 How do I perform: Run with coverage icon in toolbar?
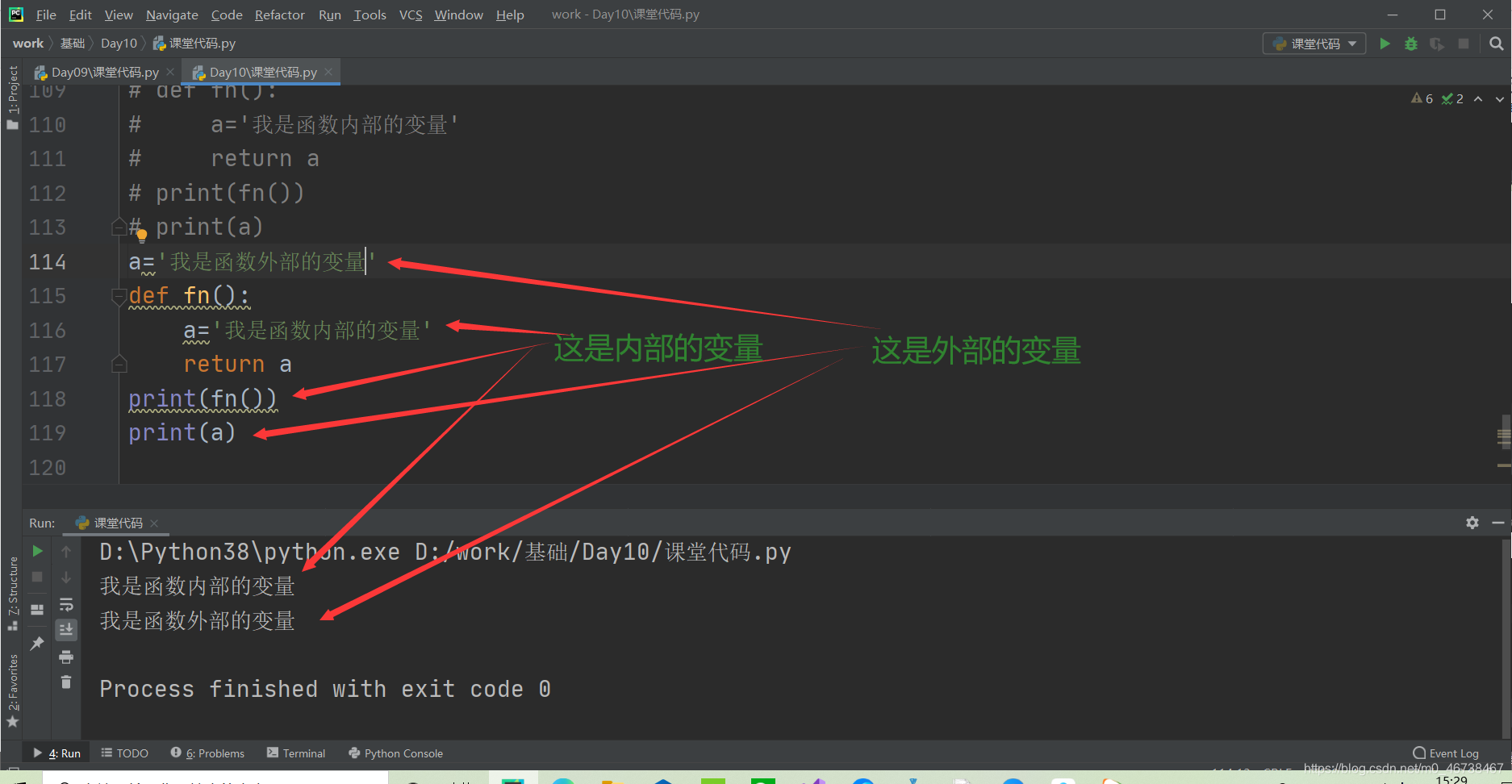point(1437,44)
